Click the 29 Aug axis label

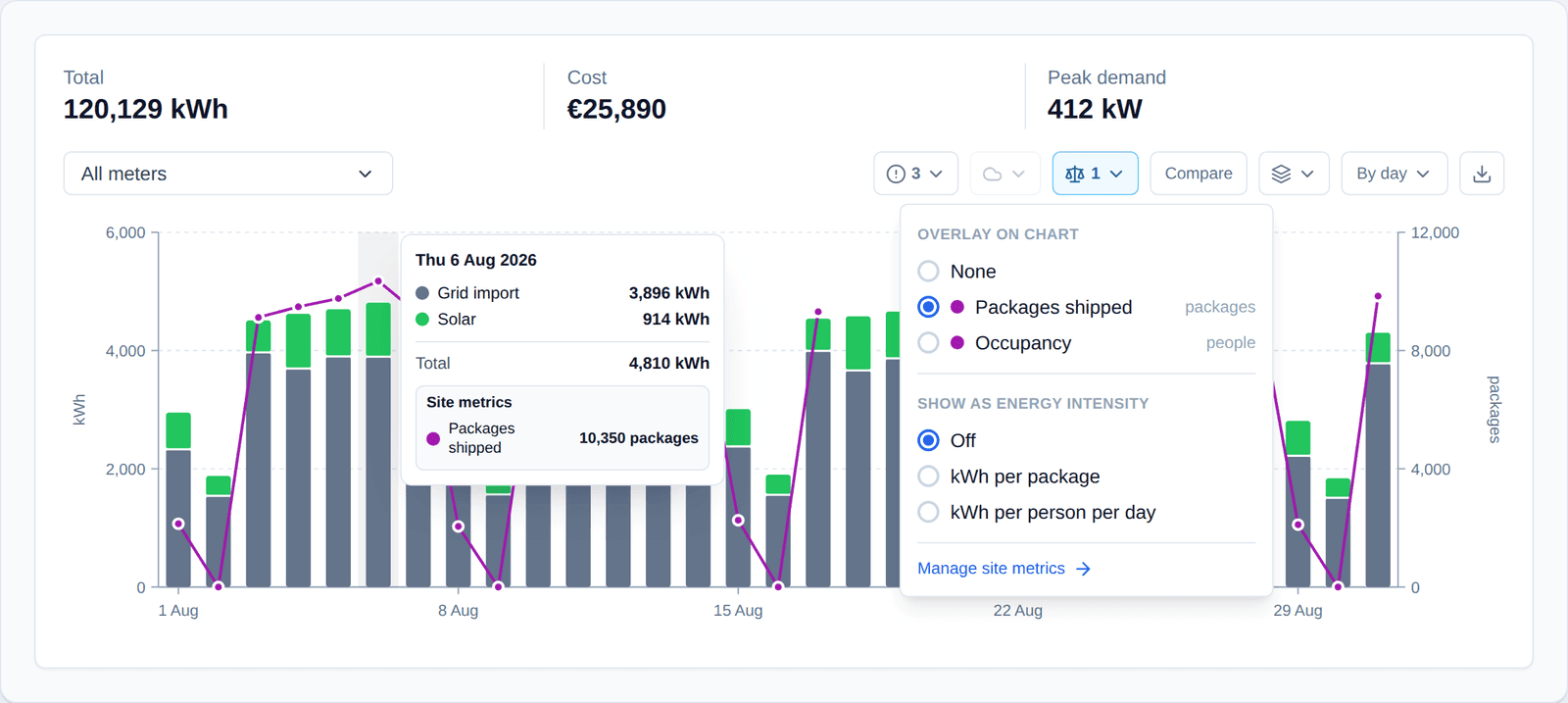[1298, 611]
